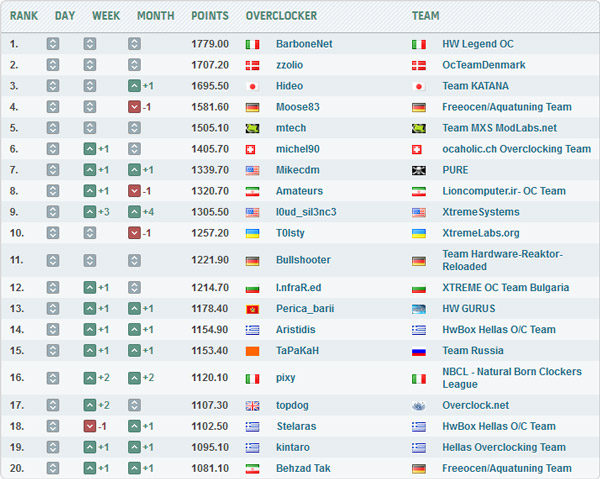Click the Japan flag next to Hideo

[x=252, y=86]
